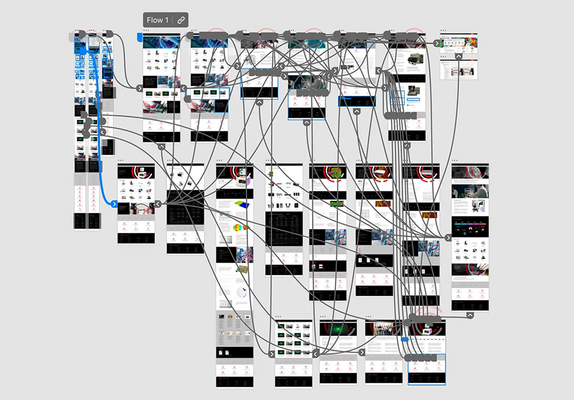
Task: Select the first artboard in second row
Action: click(x=136, y=203)
